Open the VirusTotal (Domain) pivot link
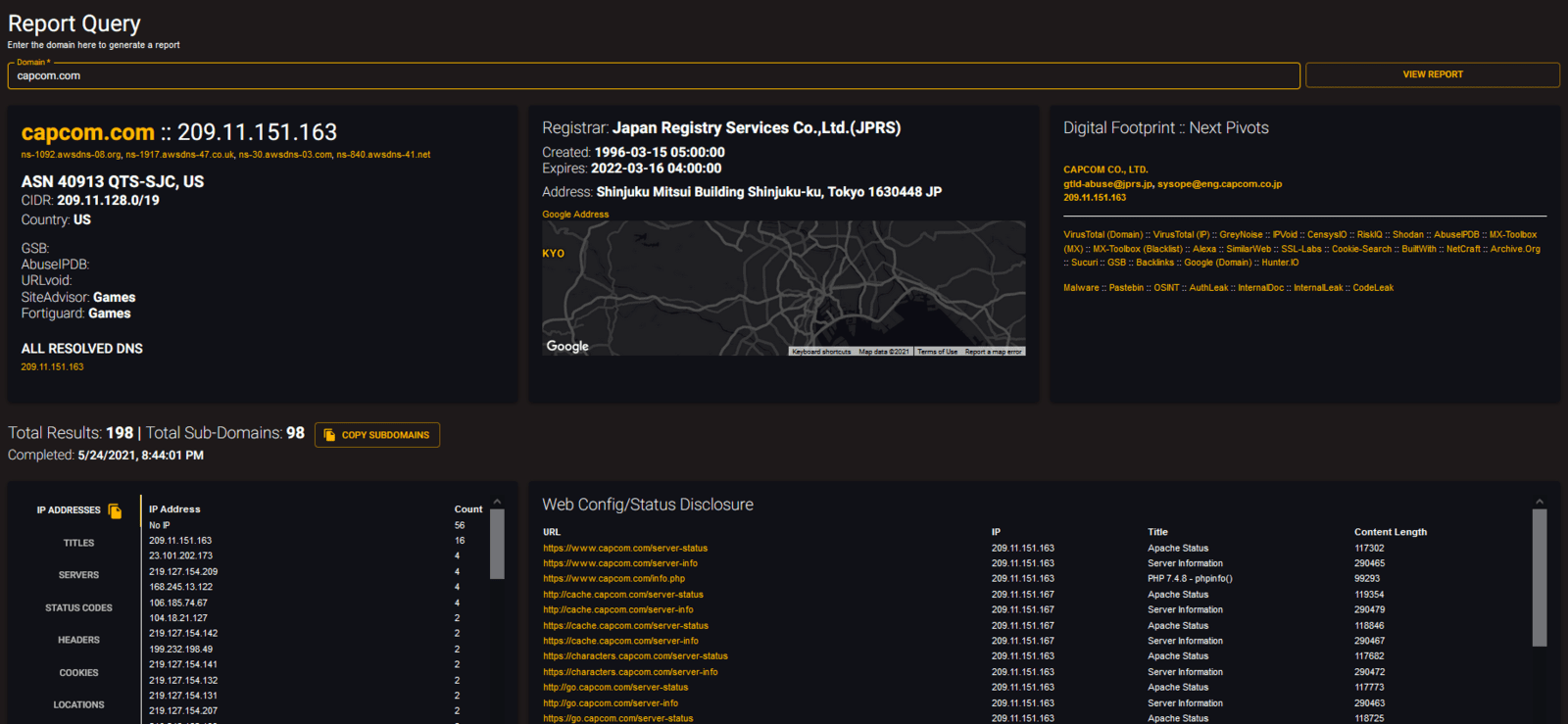 1103,234
